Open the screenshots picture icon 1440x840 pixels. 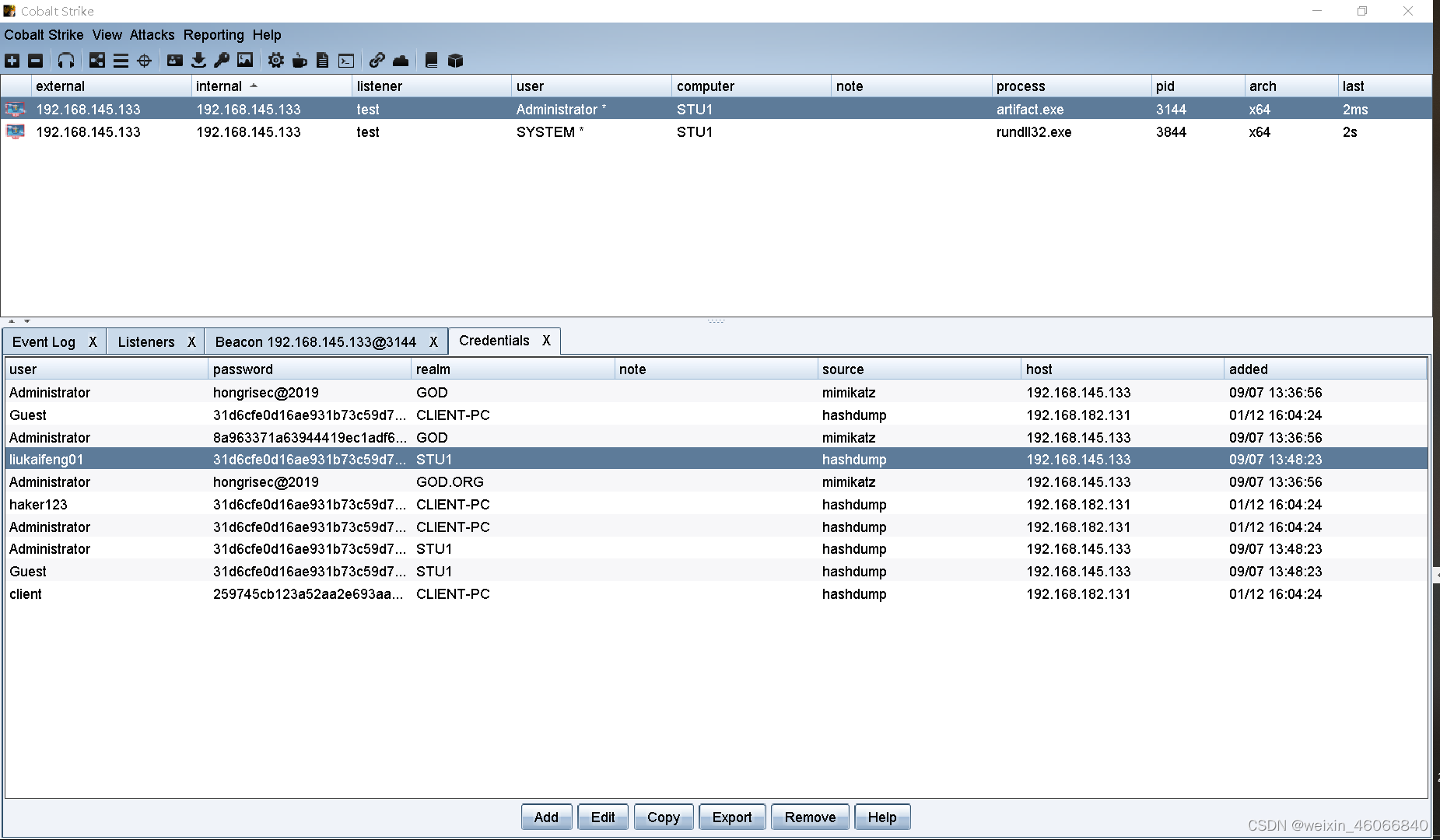coord(245,61)
